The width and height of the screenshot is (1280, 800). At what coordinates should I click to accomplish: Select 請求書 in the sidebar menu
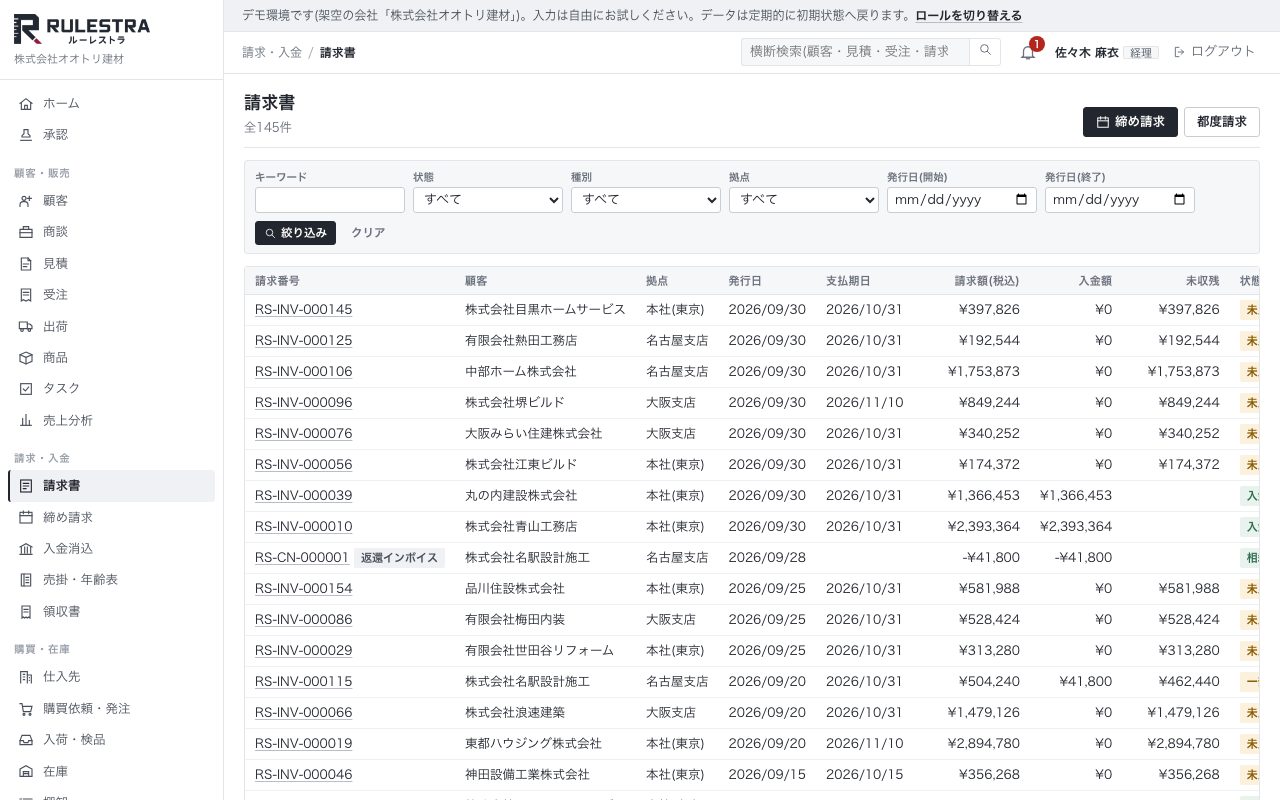[111, 486]
